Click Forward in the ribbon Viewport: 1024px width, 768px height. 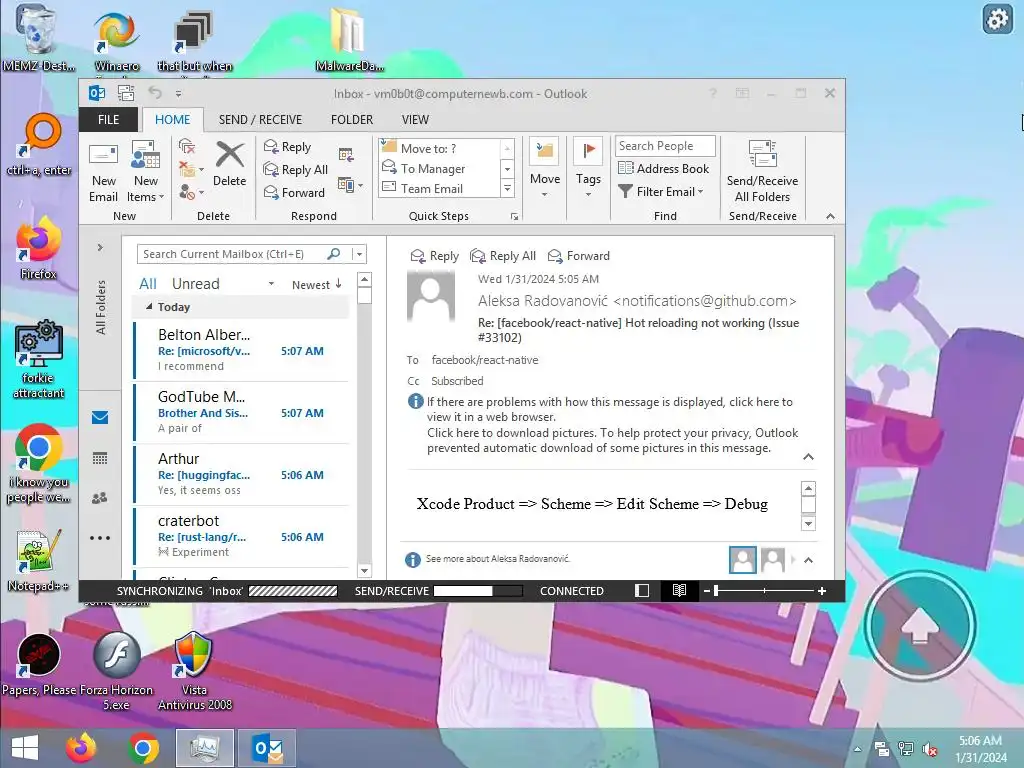(294, 193)
